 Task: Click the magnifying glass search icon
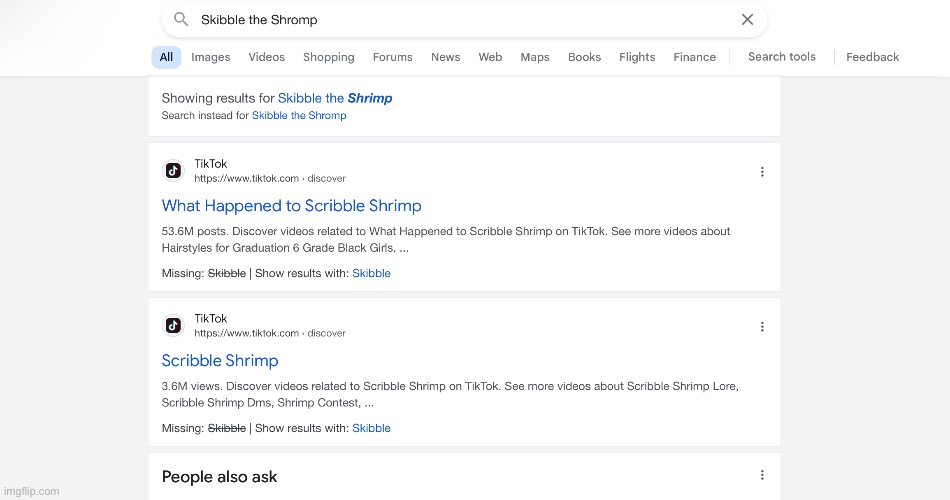click(x=181, y=19)
